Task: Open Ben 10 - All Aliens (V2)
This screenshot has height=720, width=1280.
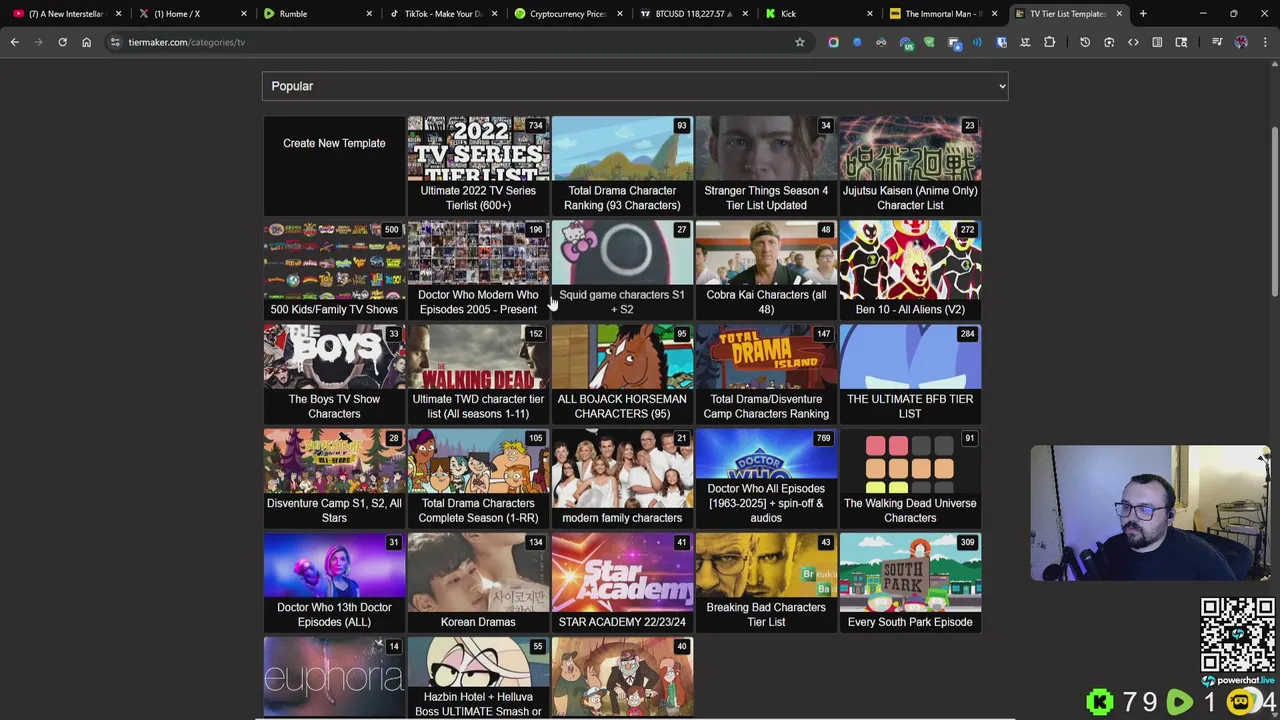Action: tap(910, 269)
